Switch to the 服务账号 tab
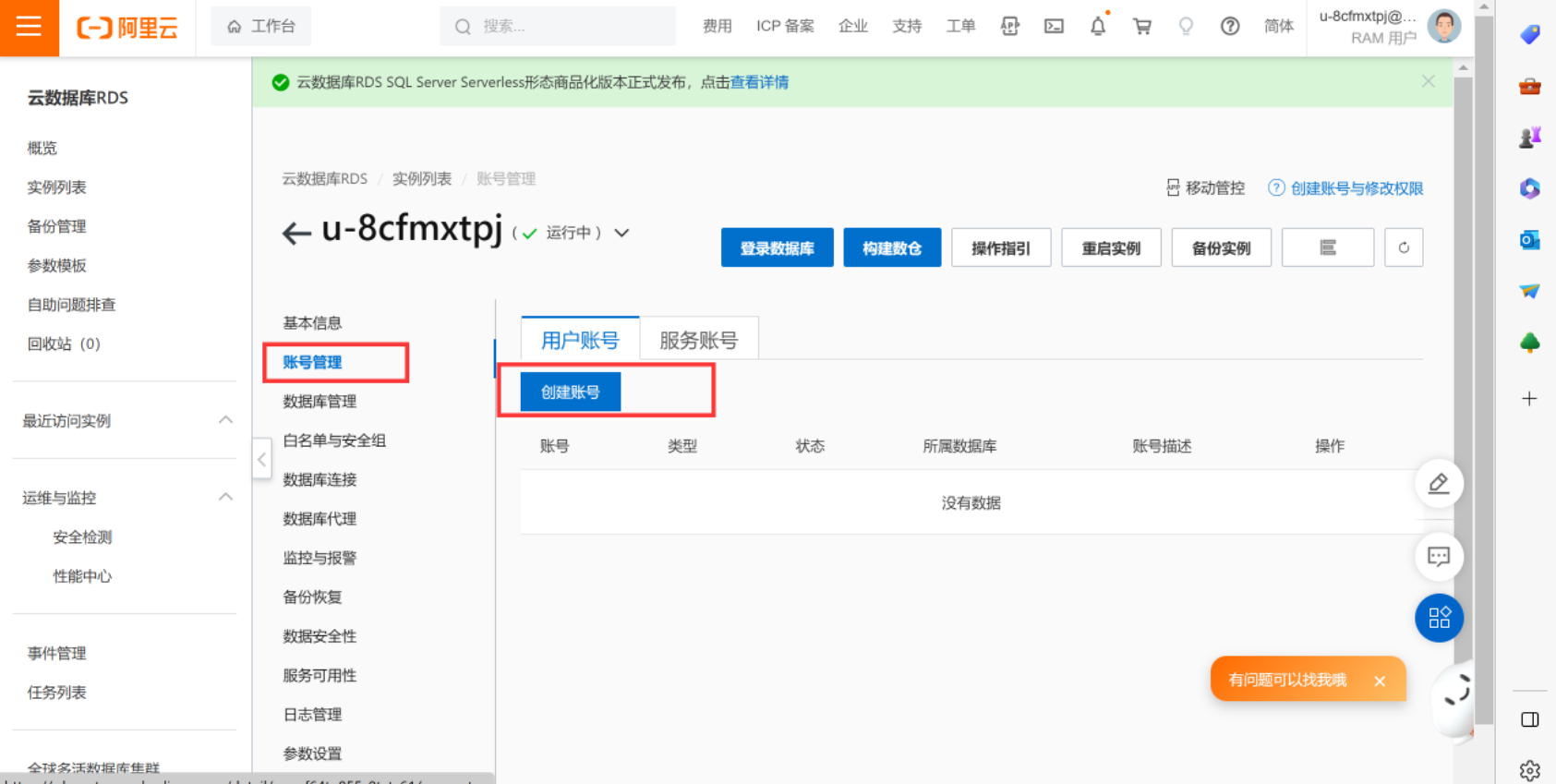Viewport: 1556px width, 784px height. 699,340
